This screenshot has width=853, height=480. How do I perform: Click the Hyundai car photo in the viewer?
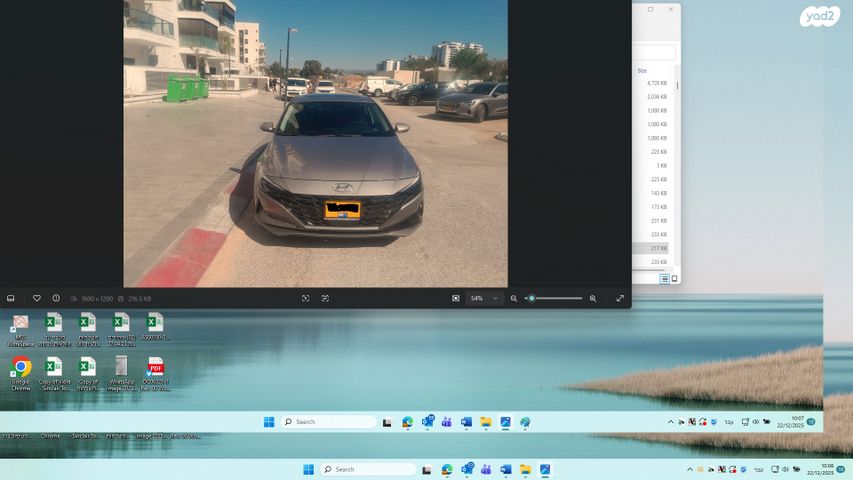tap(316, 143)
